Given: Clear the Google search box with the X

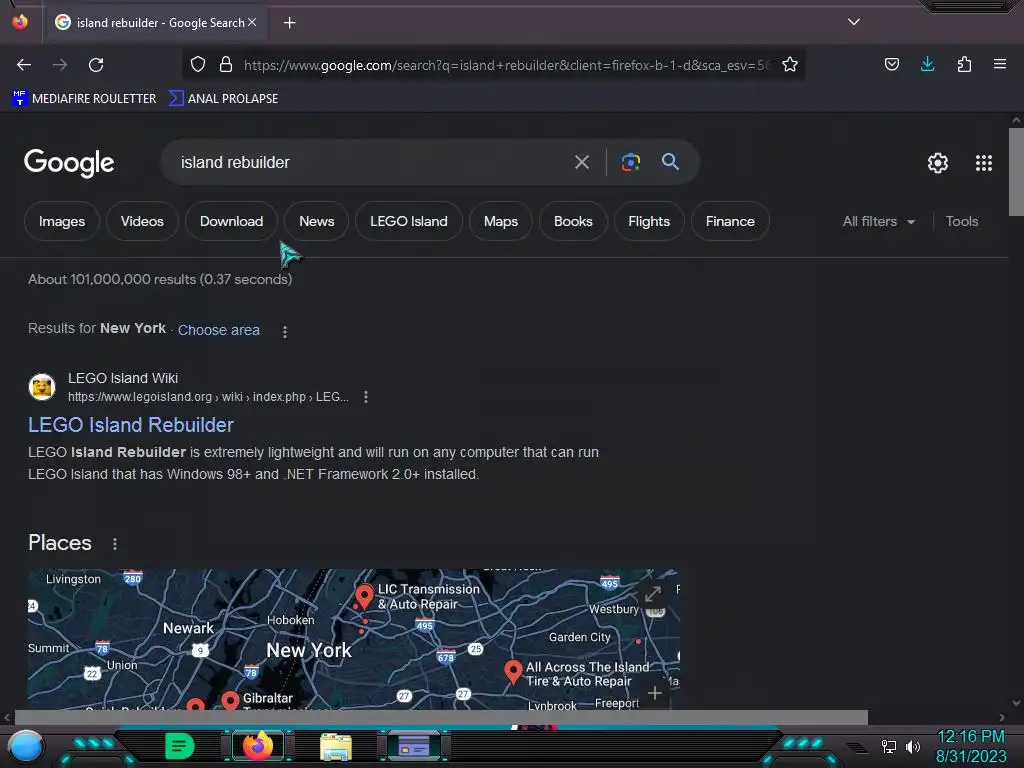Looking at the screenshot, I should [582, 162].
